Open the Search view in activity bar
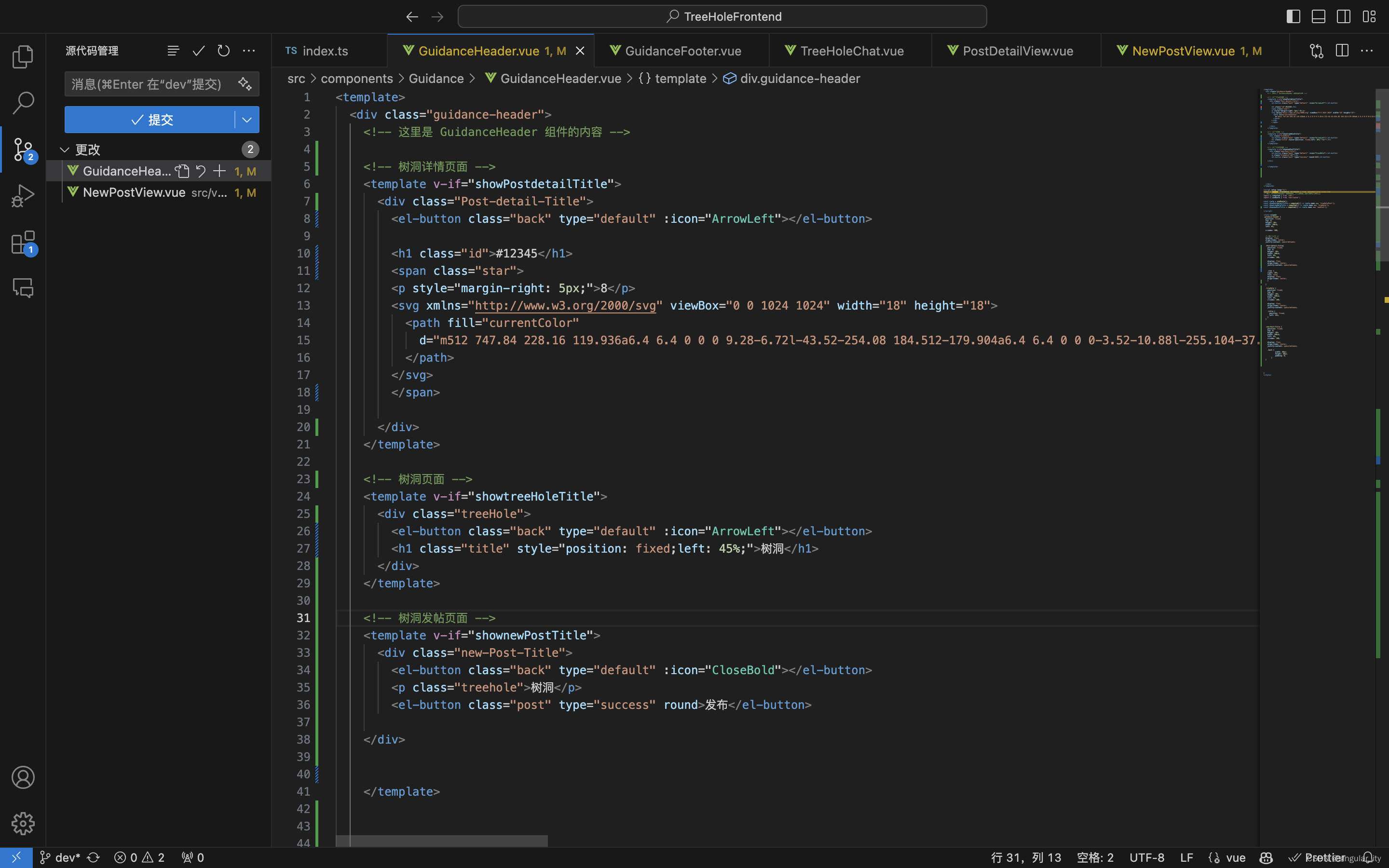The width and height of the screenshot is (1389, 868). 23,103
